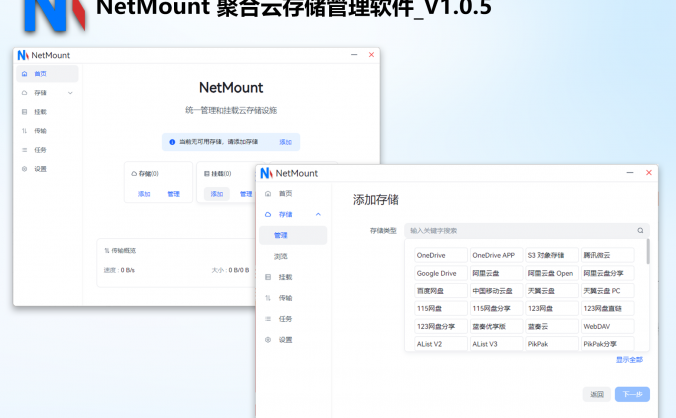Minimize the back NetMount window

click(354, 55)
